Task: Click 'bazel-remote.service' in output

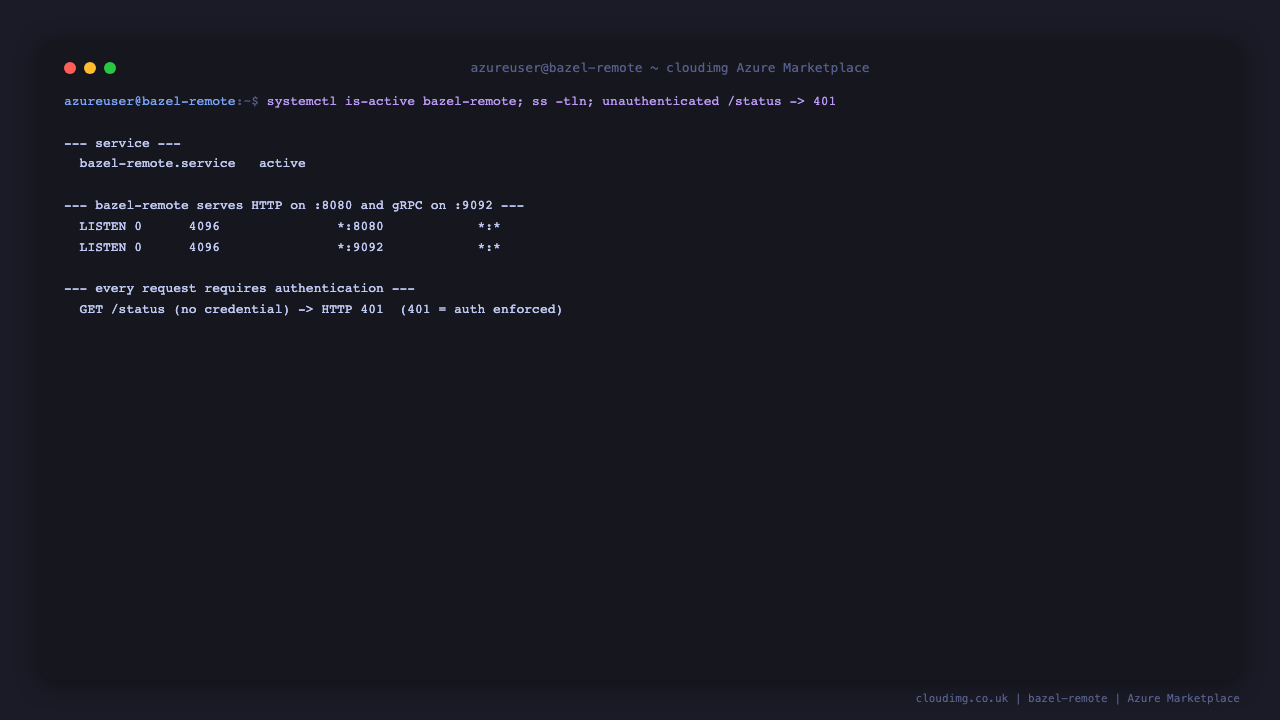Action: [158, 163]
